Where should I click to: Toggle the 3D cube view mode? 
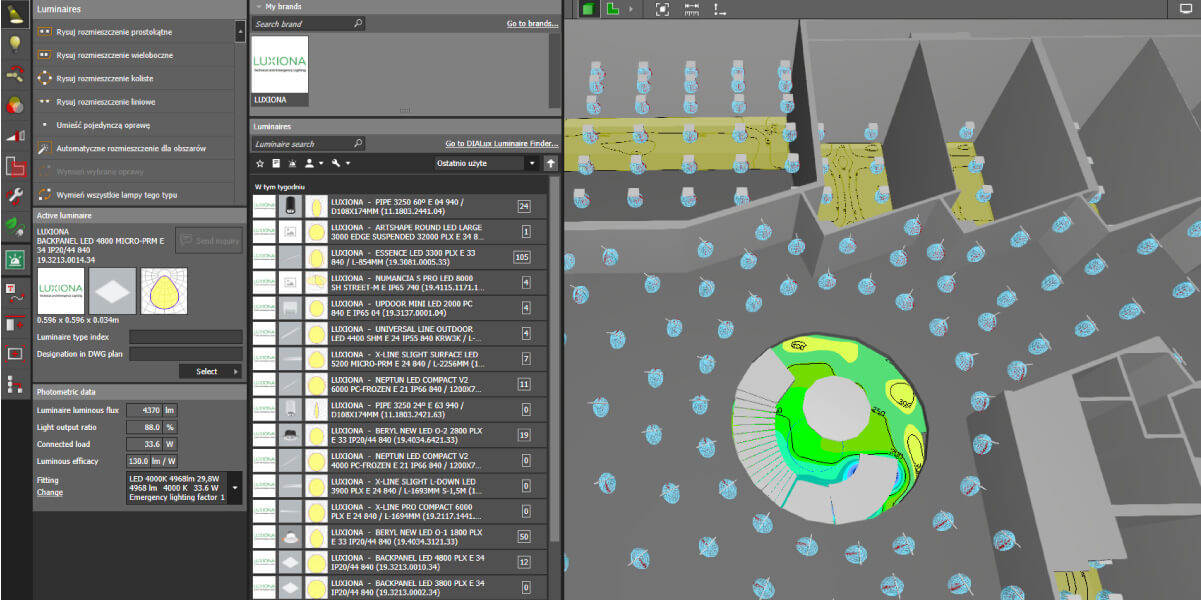pyautogui.click(x=589, y=9)
